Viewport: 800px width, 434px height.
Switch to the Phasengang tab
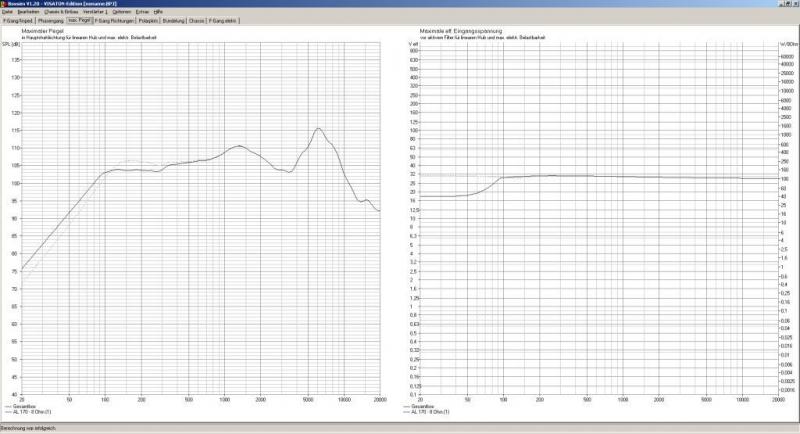[x=51, y=21]
